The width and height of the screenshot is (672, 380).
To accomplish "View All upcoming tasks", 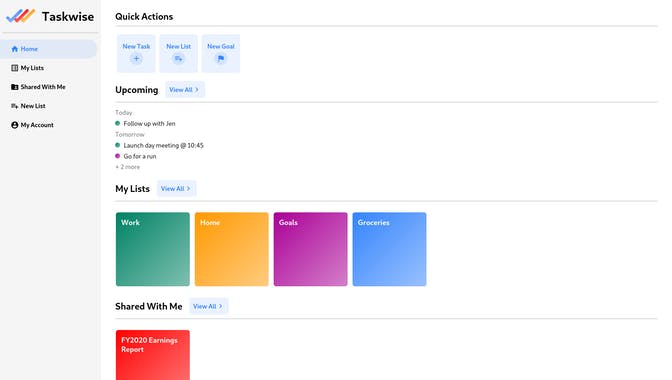I will pos(185,90).
